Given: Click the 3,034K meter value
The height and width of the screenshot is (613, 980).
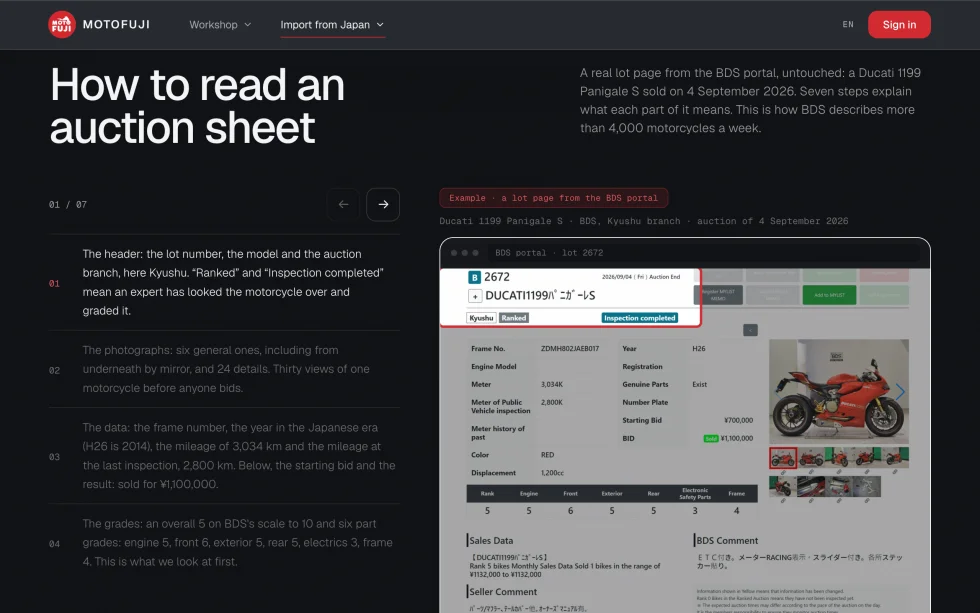Looking at the screenshot, I should (x=551, y=384).
